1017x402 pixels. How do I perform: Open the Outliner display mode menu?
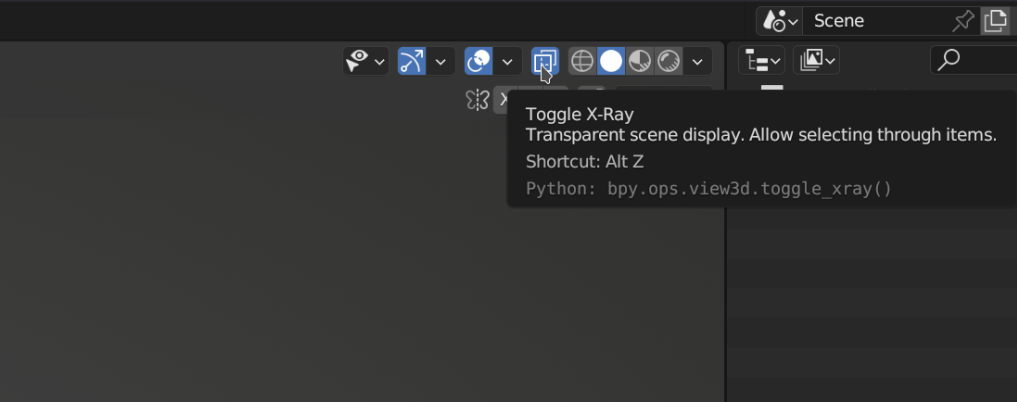click(816, 62)
